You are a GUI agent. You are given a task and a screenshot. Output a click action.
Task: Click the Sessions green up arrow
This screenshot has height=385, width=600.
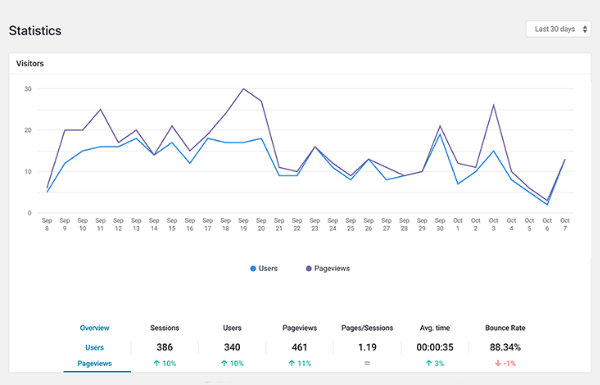(157, 363)
